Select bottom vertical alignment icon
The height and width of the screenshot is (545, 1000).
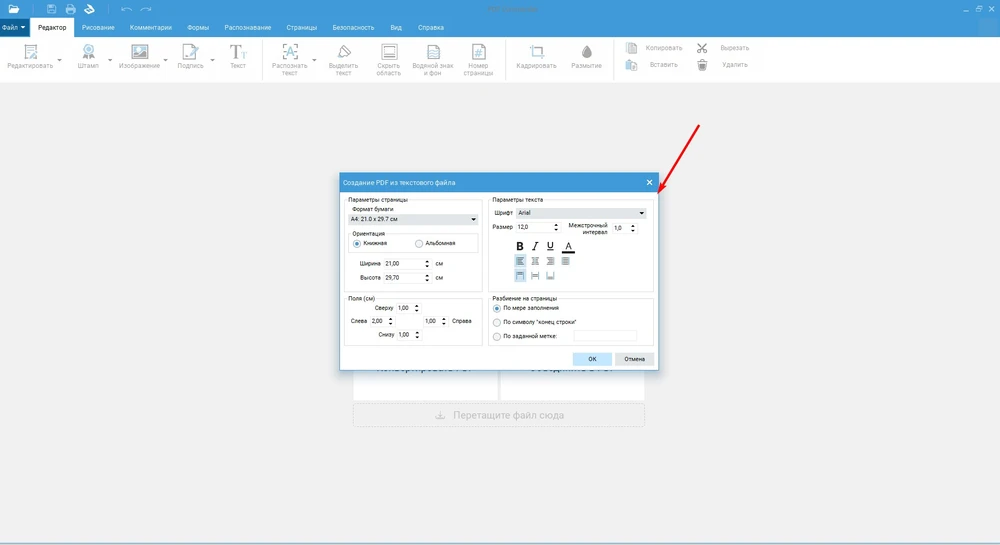coord(550,276)
